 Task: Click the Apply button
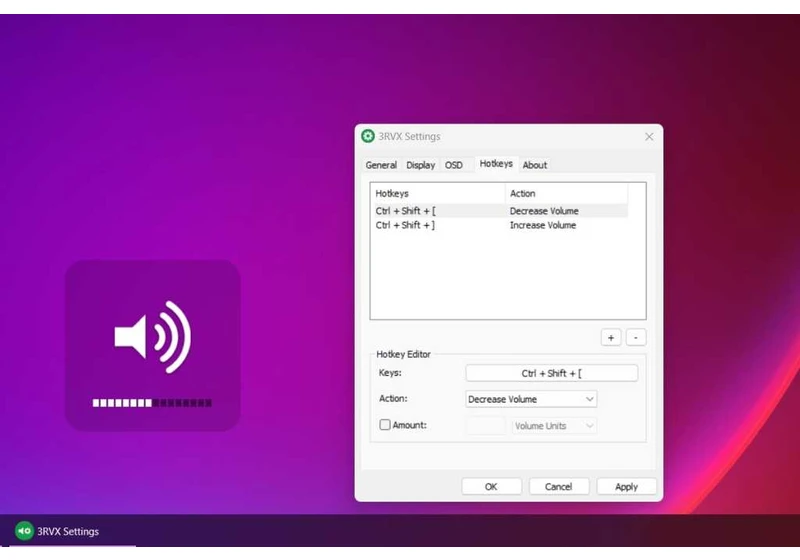[x=627, y=487]
